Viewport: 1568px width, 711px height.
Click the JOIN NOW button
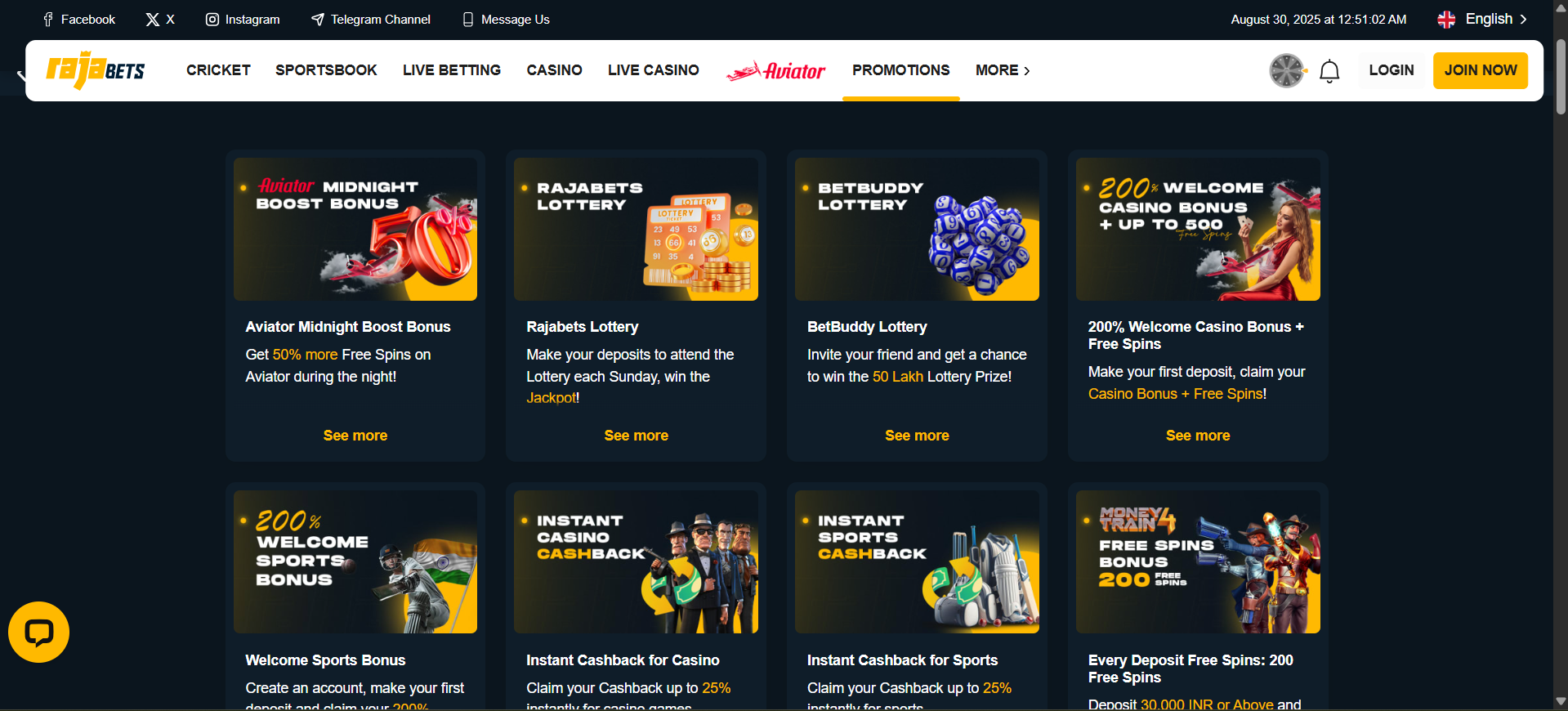(x=1481, y=70)
